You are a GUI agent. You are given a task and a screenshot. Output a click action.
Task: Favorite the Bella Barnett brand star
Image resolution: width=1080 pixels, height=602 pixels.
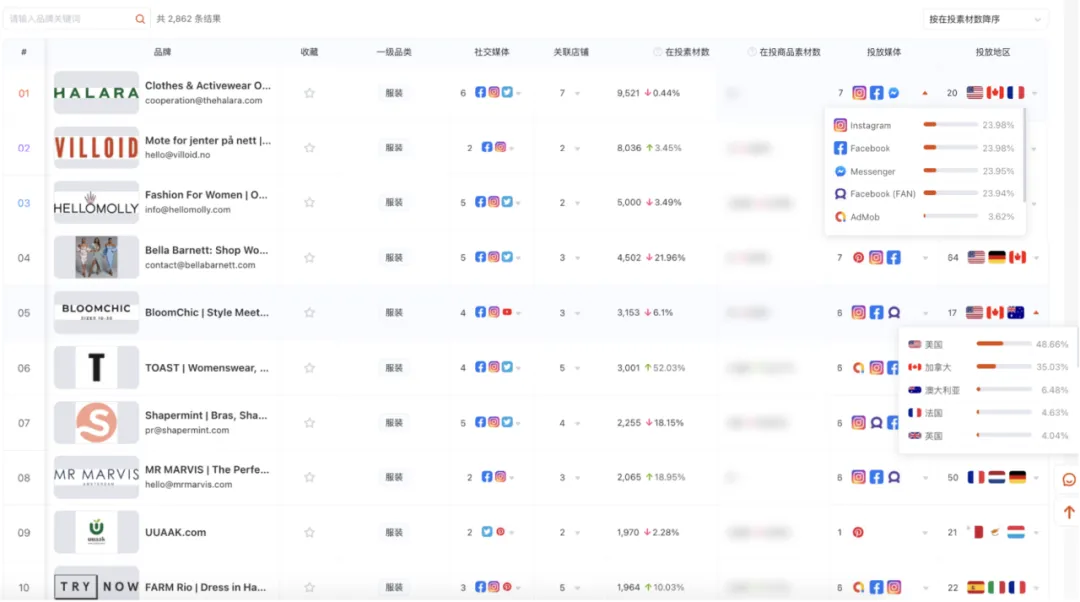[309, 258]
